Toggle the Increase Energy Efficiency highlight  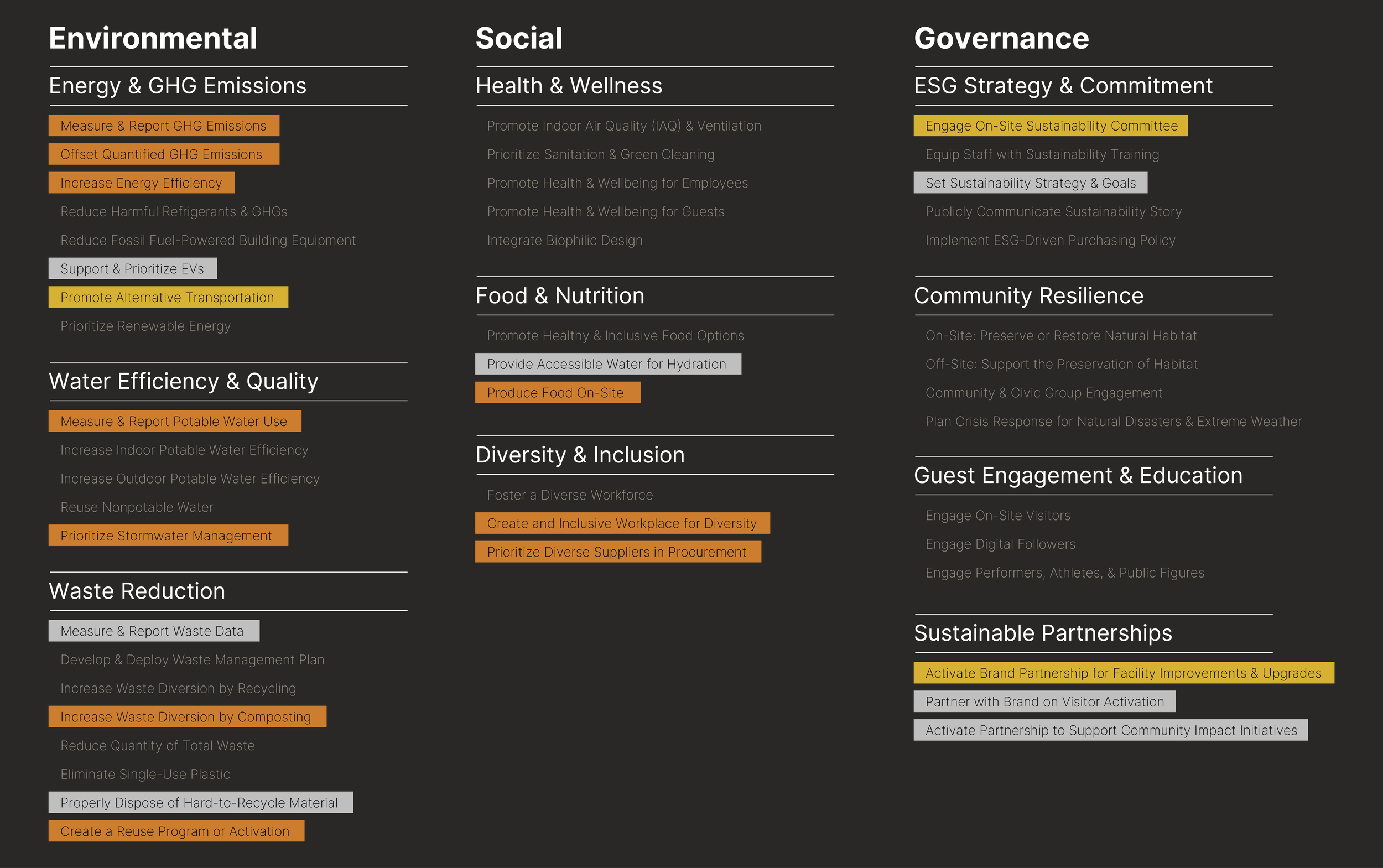[141, 183]
